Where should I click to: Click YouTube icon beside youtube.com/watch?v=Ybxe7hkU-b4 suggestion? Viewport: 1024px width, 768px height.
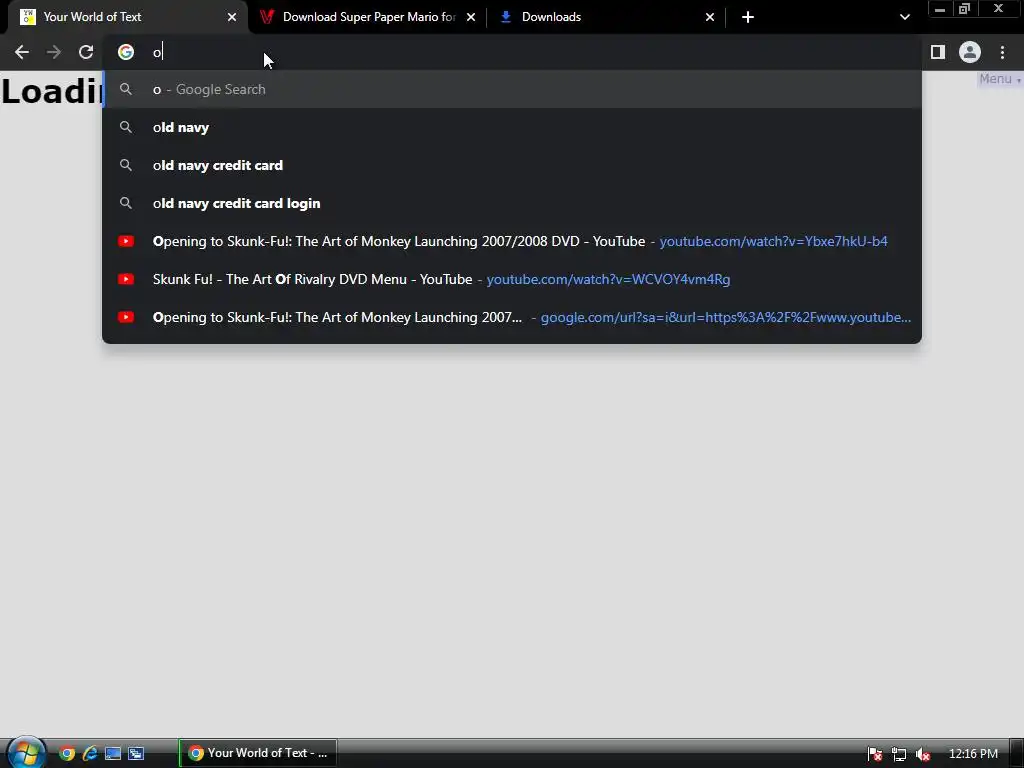coord(126,241)
